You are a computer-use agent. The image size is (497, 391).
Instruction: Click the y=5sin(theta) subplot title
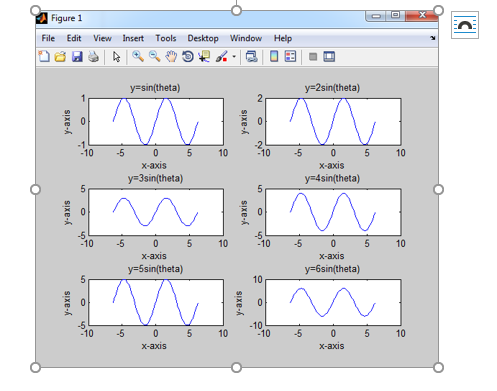tap(155, 269)
